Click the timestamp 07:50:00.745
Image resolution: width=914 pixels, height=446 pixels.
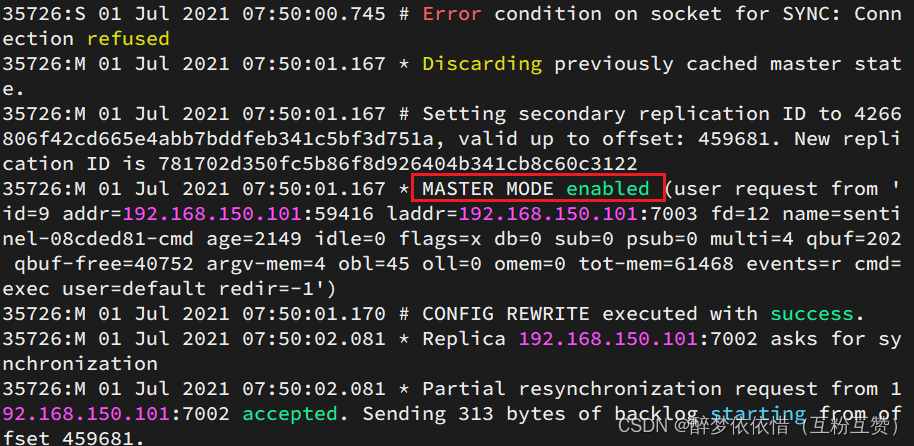point(314,14)
